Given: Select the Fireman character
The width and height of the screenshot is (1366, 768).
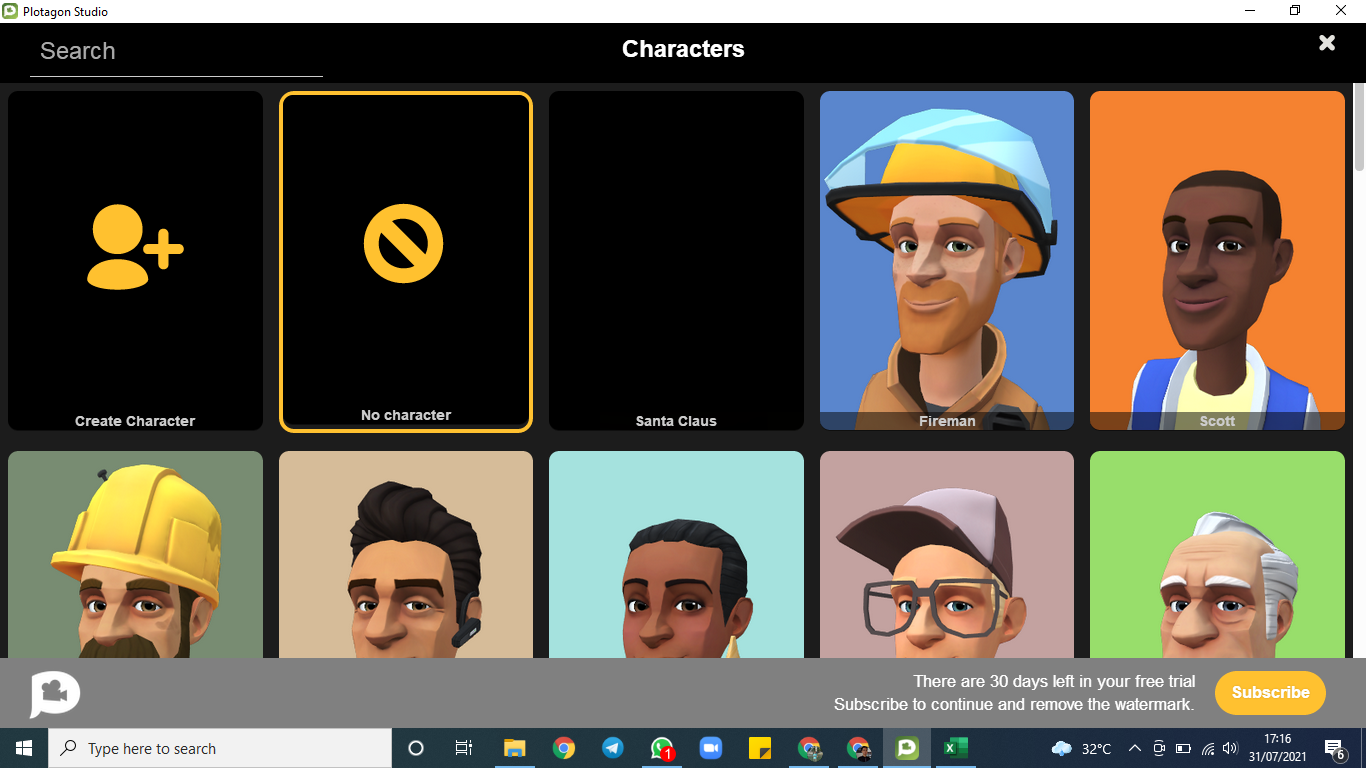Looking at the screenshot, I should [x=947, y=261].
